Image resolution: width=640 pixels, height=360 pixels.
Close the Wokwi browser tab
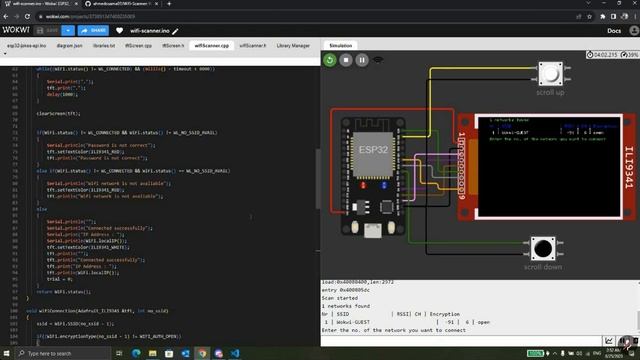(x=76, y=4)
